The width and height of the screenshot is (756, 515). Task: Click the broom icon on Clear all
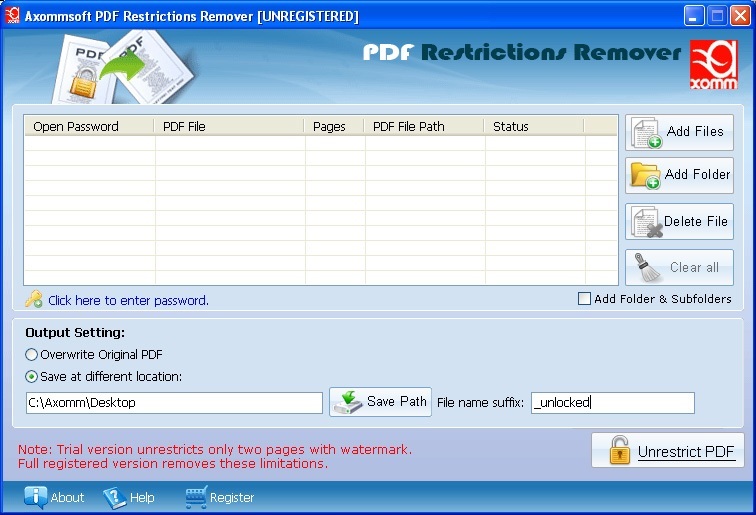tap(647, 268)
